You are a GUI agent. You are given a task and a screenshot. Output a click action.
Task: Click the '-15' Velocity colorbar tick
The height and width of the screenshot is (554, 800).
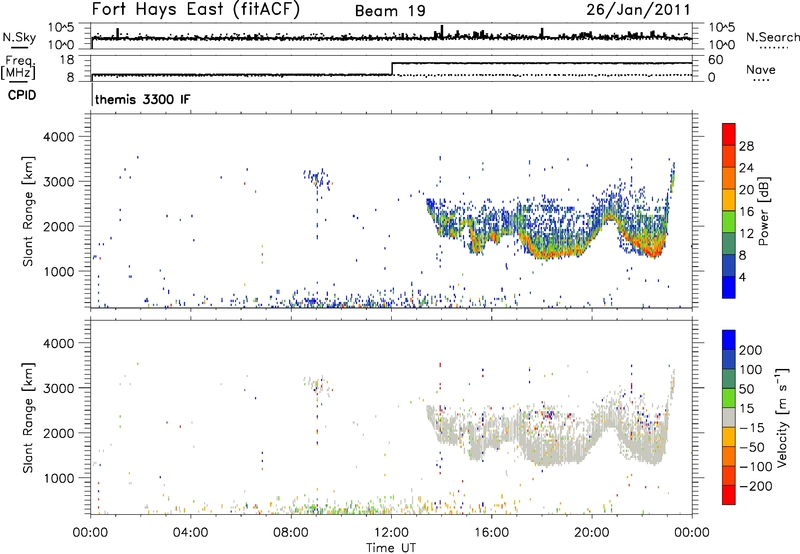click(x=752, y=428)
